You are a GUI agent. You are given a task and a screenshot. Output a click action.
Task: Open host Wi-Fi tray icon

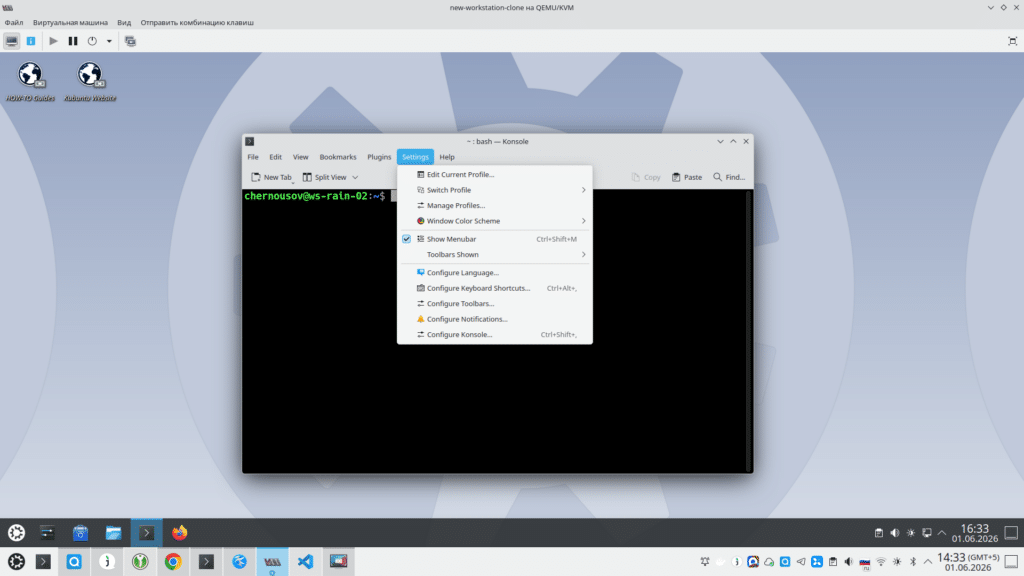881,562
